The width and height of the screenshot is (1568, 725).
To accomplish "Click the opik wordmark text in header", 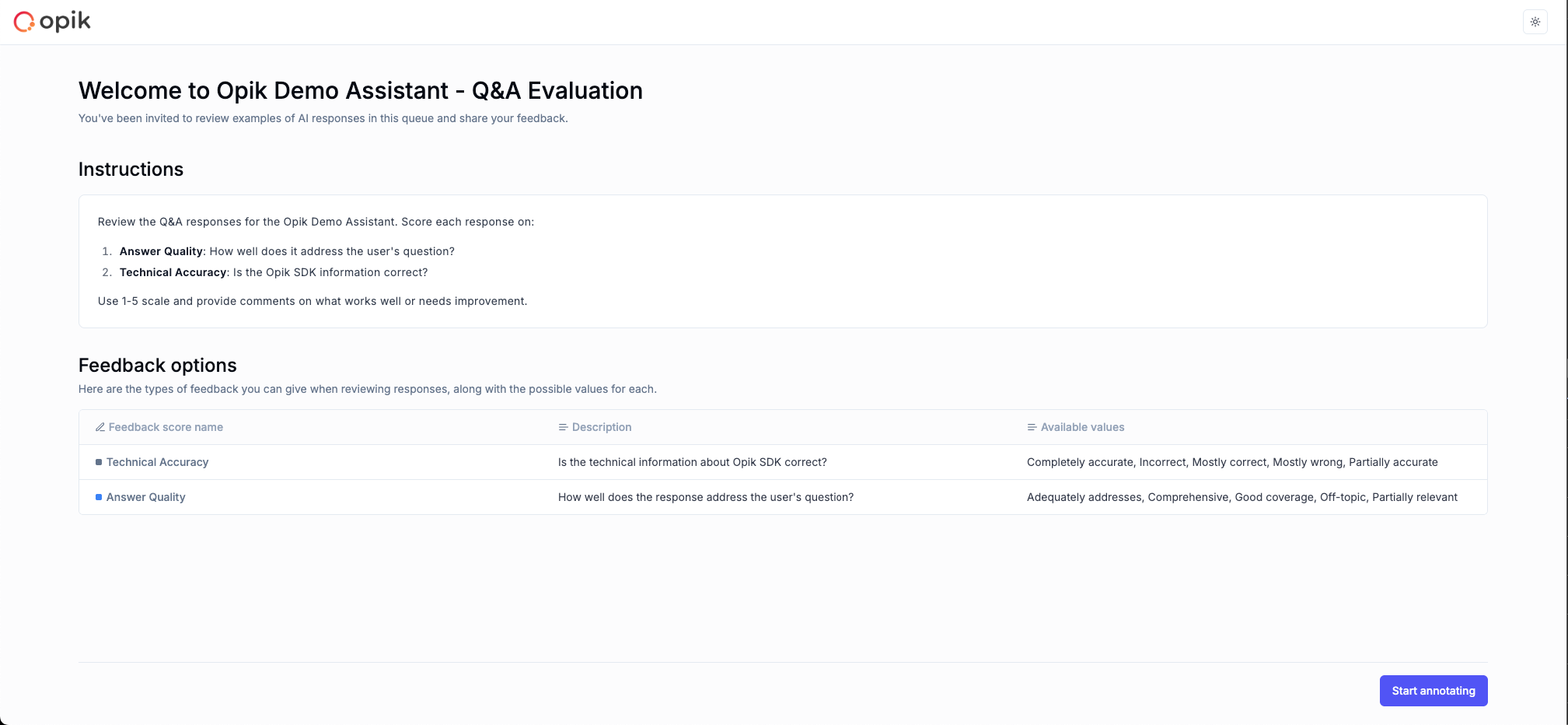I will 65,22.
